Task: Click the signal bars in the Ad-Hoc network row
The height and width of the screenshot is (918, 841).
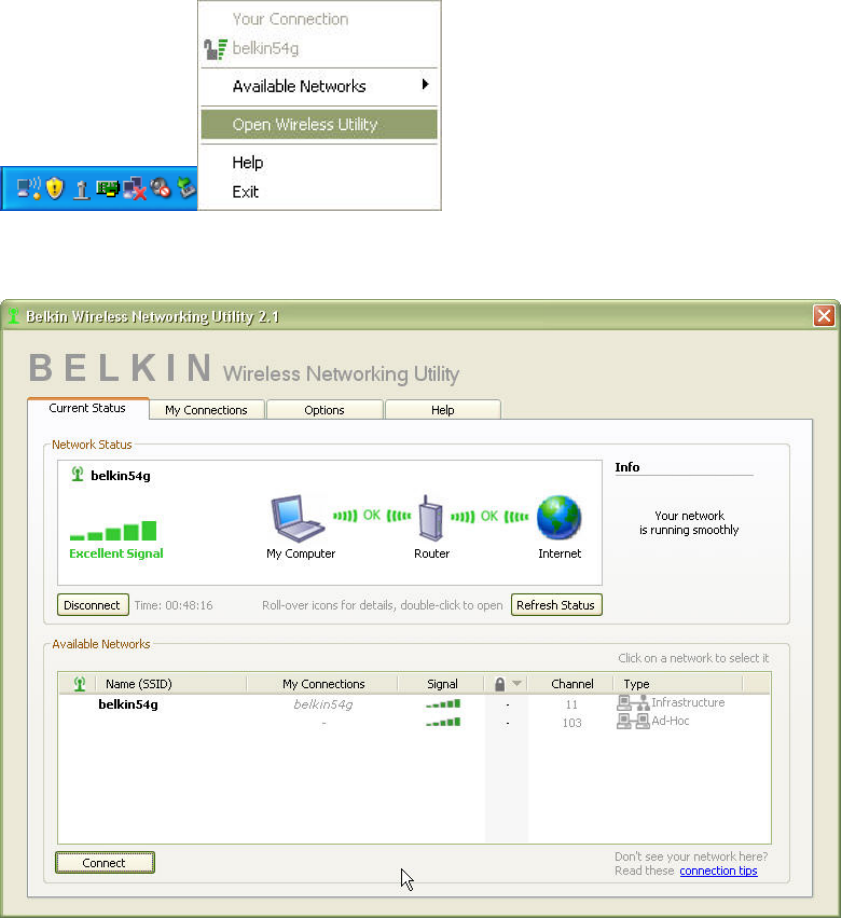Action: 443,722
